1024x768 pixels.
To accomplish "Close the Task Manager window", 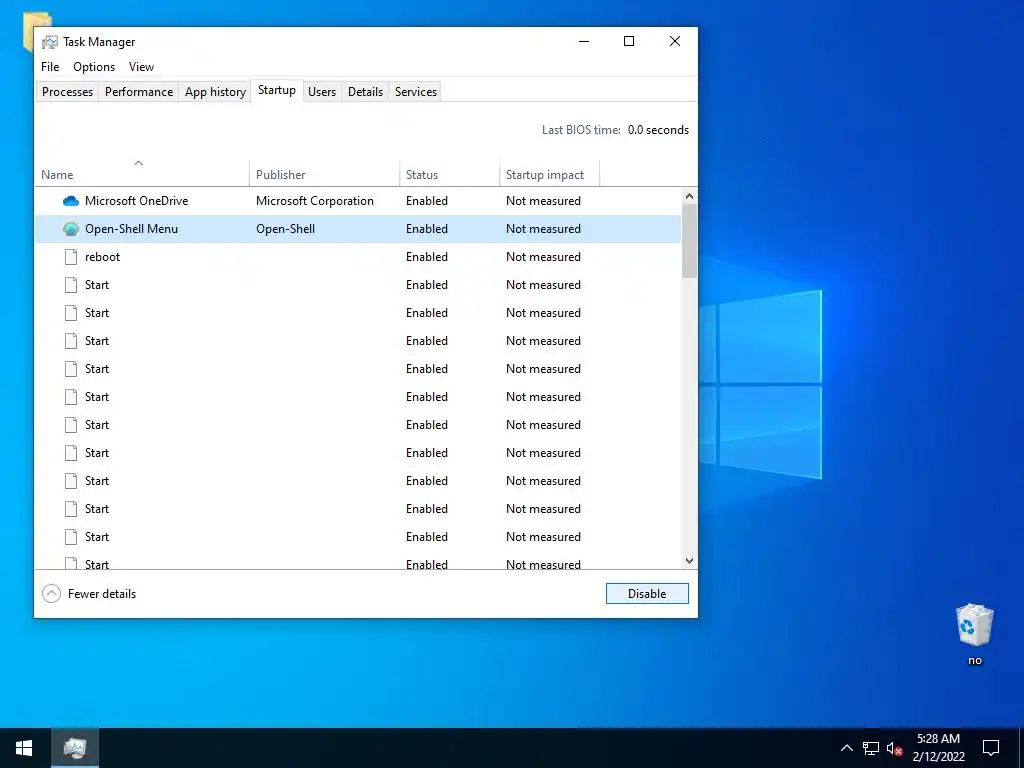I will [675, 41].
